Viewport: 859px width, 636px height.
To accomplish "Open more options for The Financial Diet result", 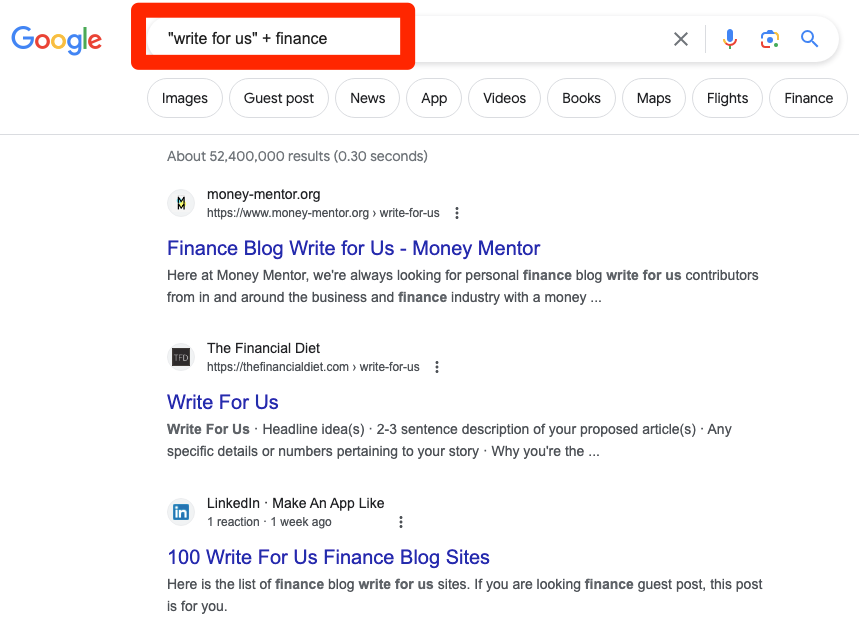I will [437, 367].
